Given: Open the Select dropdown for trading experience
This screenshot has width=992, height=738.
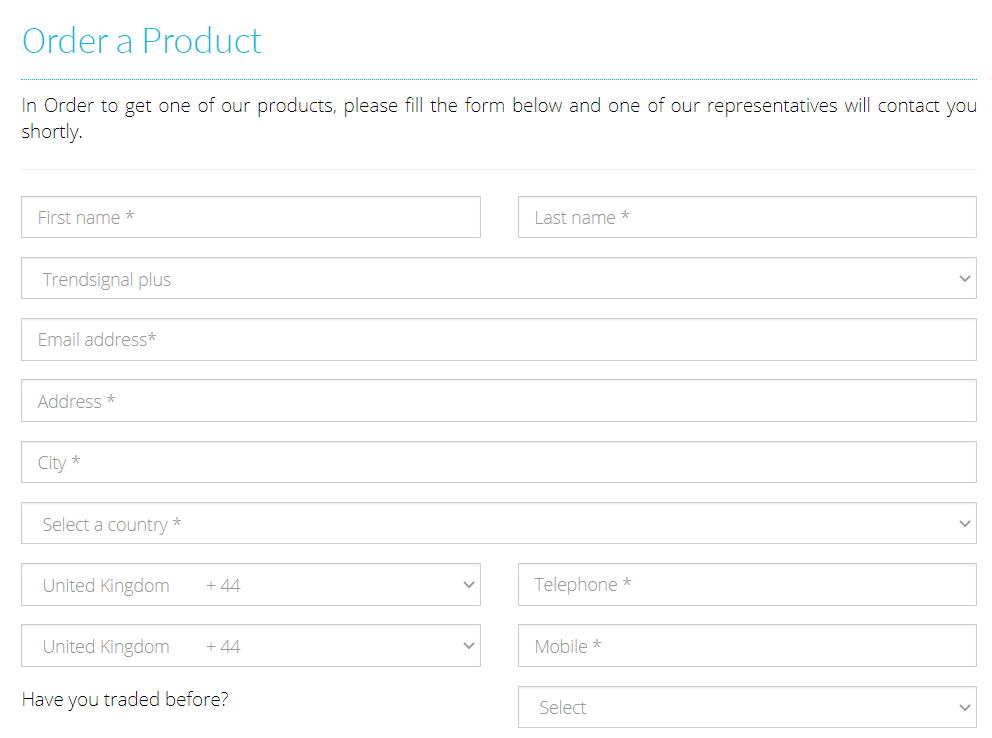Looking at the screenshot, I should (x=747, y=707).
